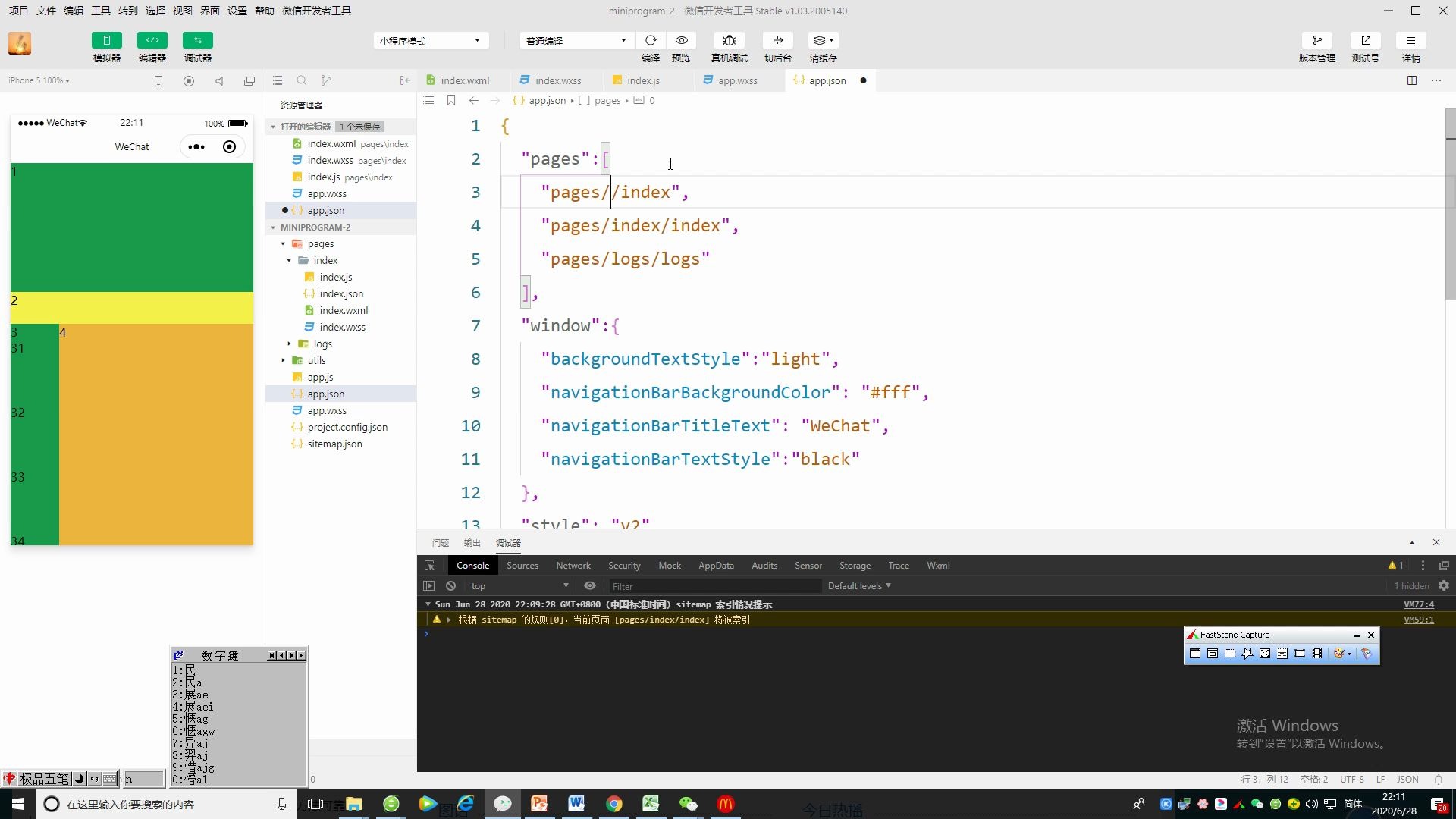
Task: Open Chrome from the taskbar
Action: point(613,804)
